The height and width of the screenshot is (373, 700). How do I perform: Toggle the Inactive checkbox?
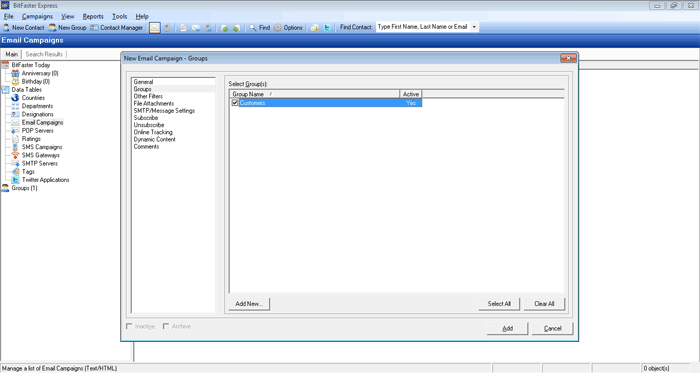[129, 326]
